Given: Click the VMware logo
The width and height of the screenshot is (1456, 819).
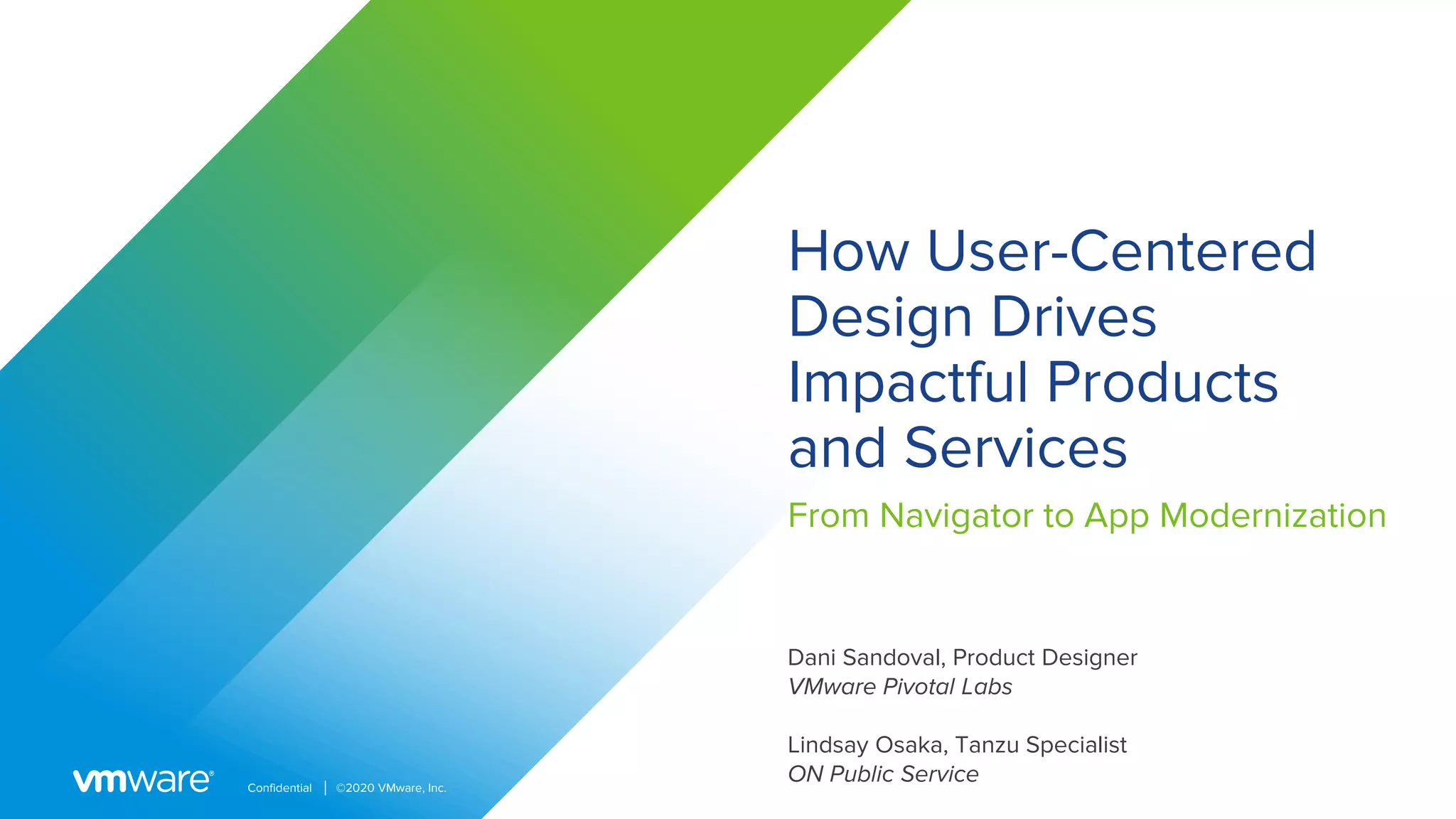Looking at the screenshot, I should coord(141,781).
